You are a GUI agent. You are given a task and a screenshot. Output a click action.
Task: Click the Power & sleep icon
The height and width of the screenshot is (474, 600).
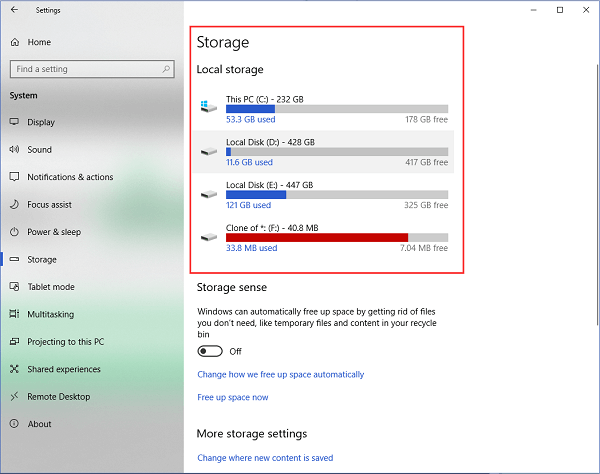click(15, 232)
